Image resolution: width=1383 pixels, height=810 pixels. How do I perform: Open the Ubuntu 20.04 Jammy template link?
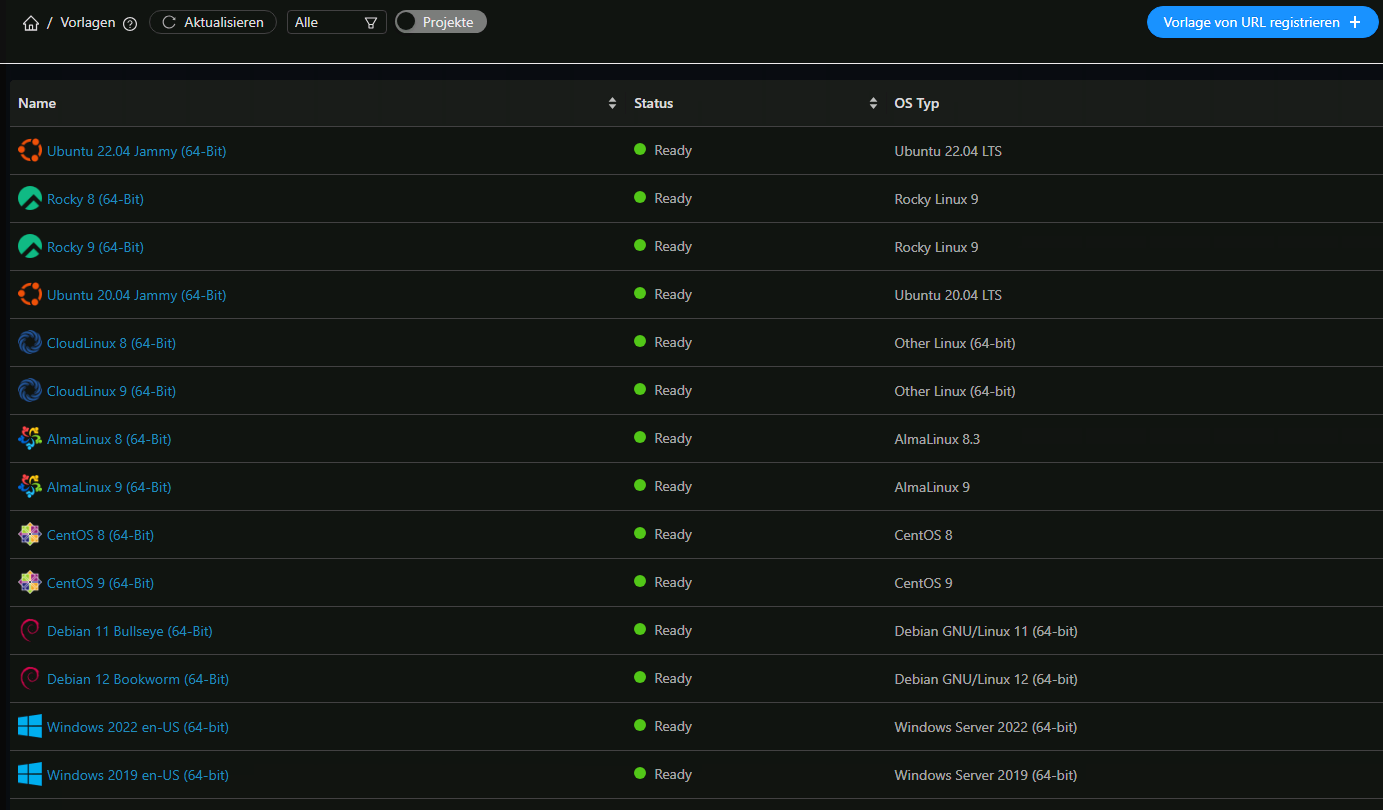tap(136, 295)
